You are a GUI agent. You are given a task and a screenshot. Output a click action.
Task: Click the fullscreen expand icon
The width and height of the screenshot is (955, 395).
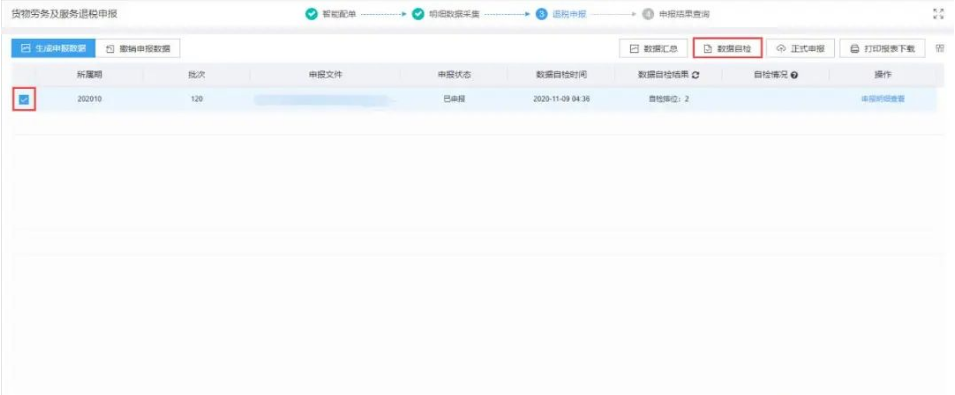[939, 14]
